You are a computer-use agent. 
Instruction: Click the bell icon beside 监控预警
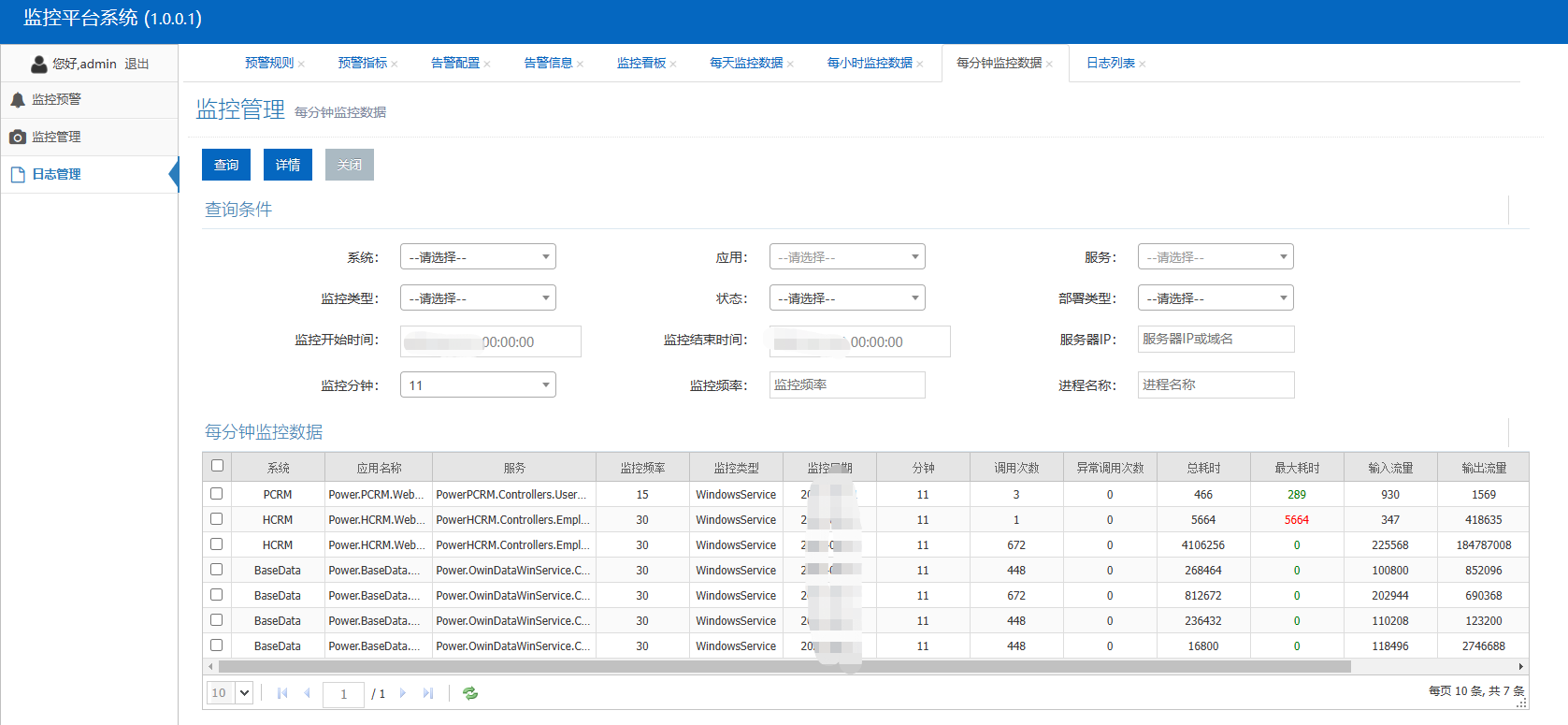click(18, 99)
